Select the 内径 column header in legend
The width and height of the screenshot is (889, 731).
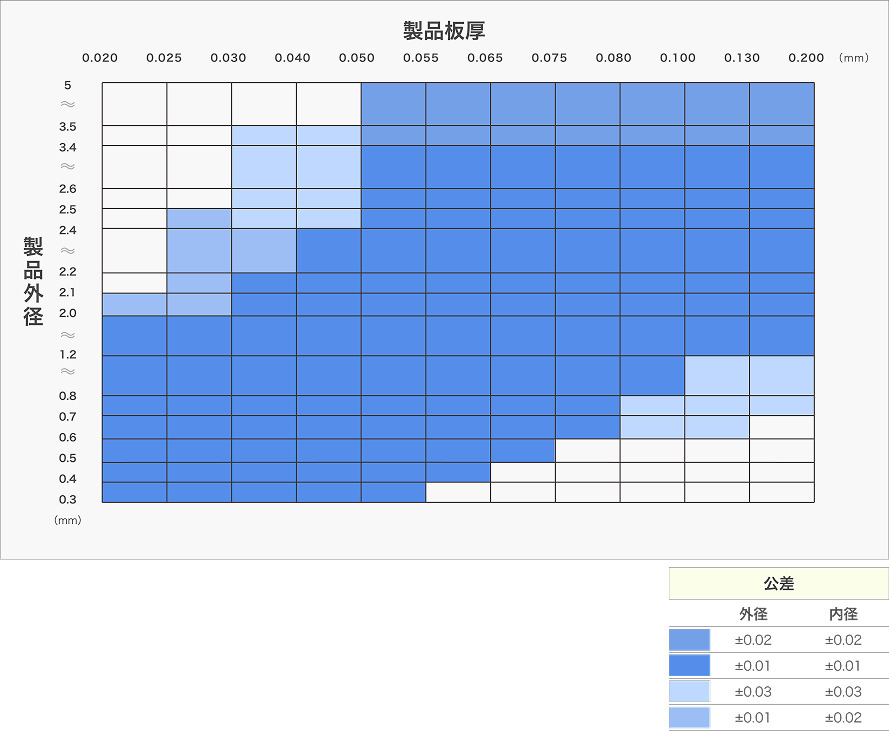click(843, 614)
